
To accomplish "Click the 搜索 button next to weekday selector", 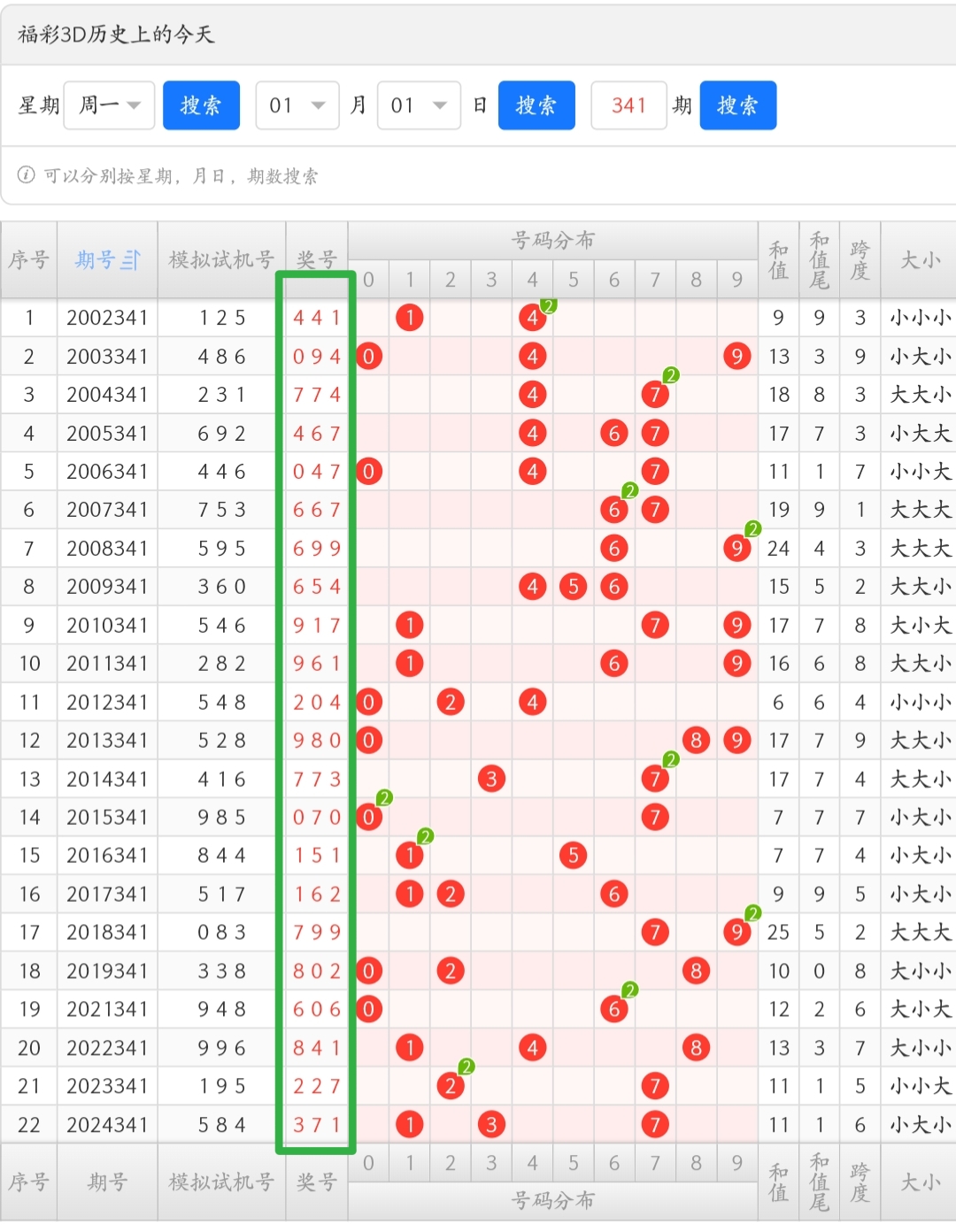I will (x=201, y=105).
